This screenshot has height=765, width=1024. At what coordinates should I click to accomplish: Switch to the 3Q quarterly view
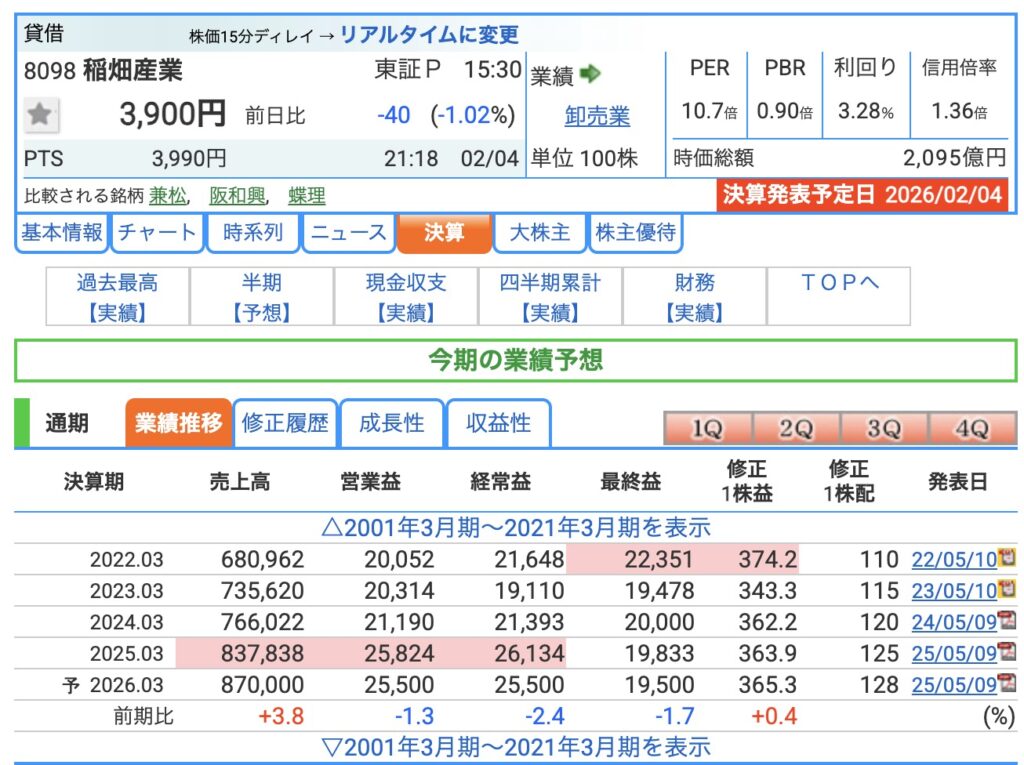point(884,428)
